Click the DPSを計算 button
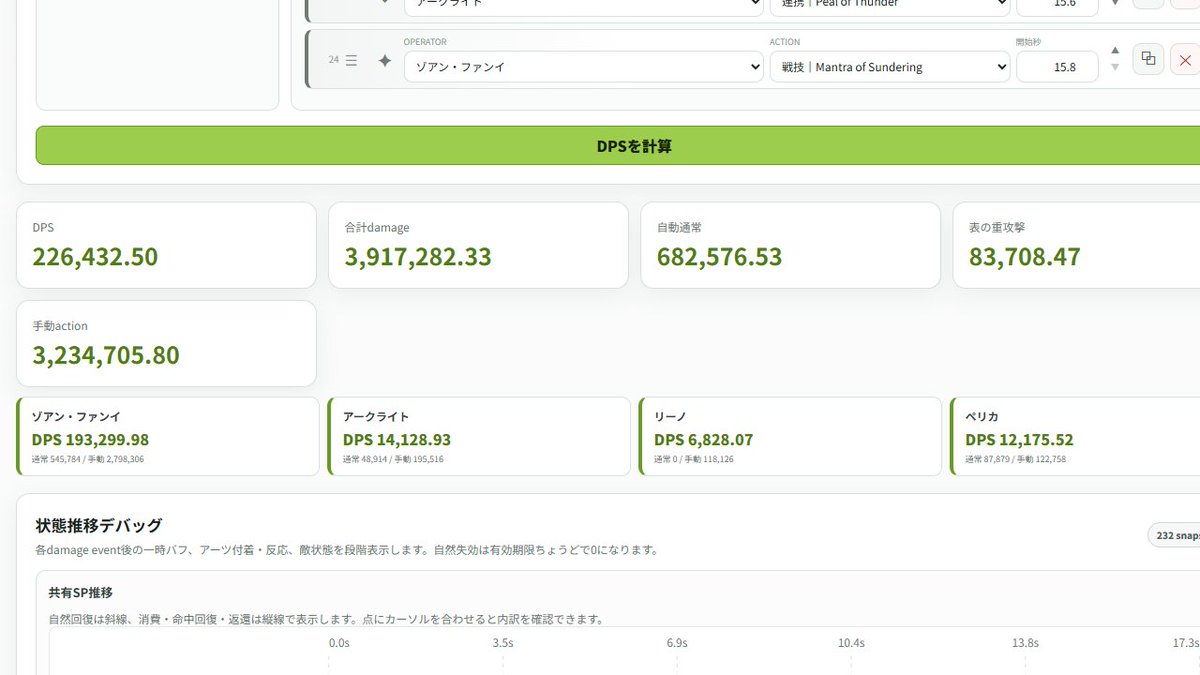1200x675 pixels. [617, 146]
